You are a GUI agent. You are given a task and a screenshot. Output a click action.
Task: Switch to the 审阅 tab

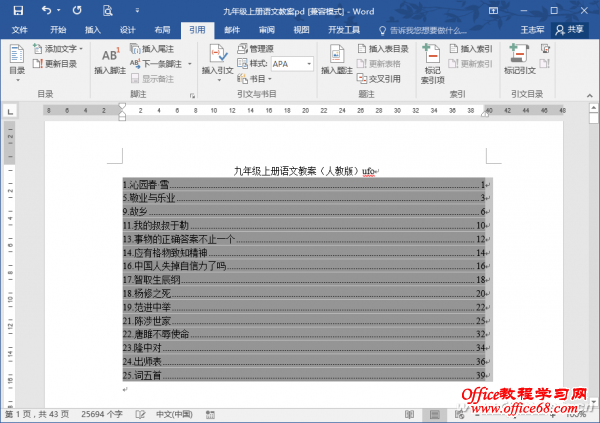click(267, 30)
